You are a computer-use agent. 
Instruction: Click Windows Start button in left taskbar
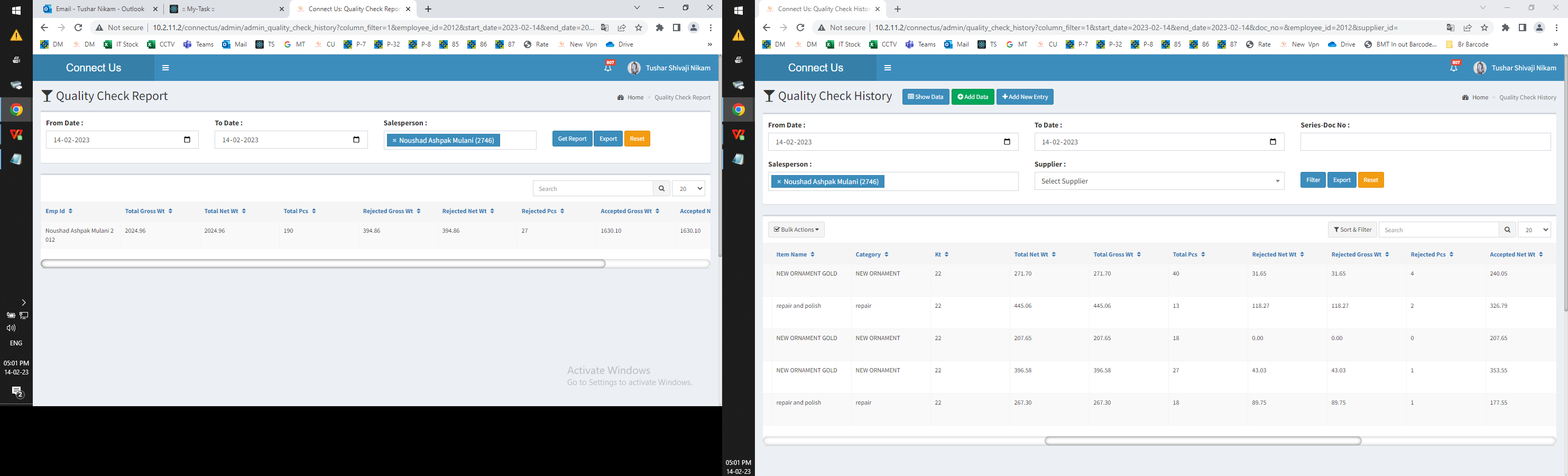pyautogui.click(x=16, y=11)
